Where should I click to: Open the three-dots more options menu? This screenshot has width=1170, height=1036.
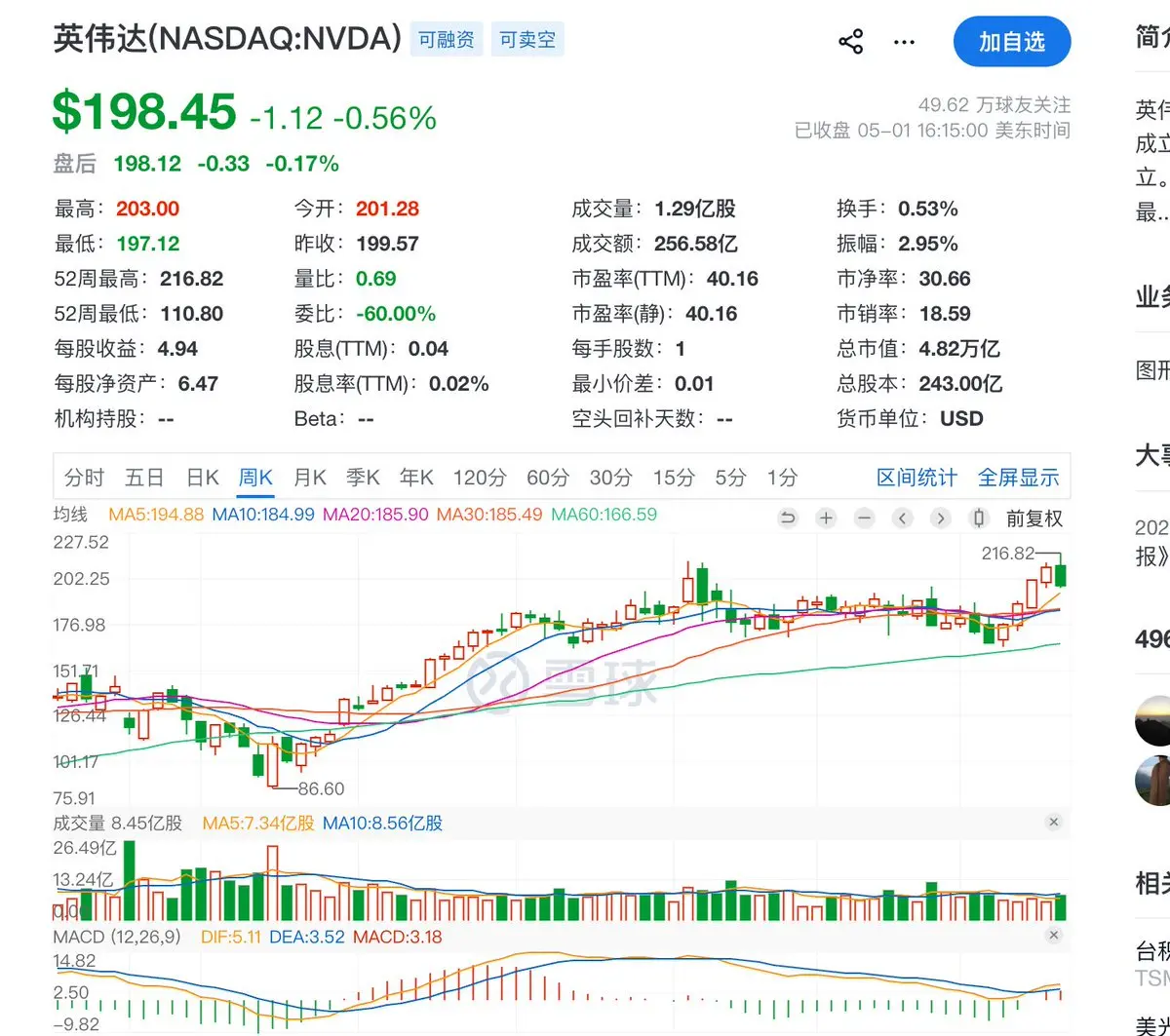tap(905, 42)
